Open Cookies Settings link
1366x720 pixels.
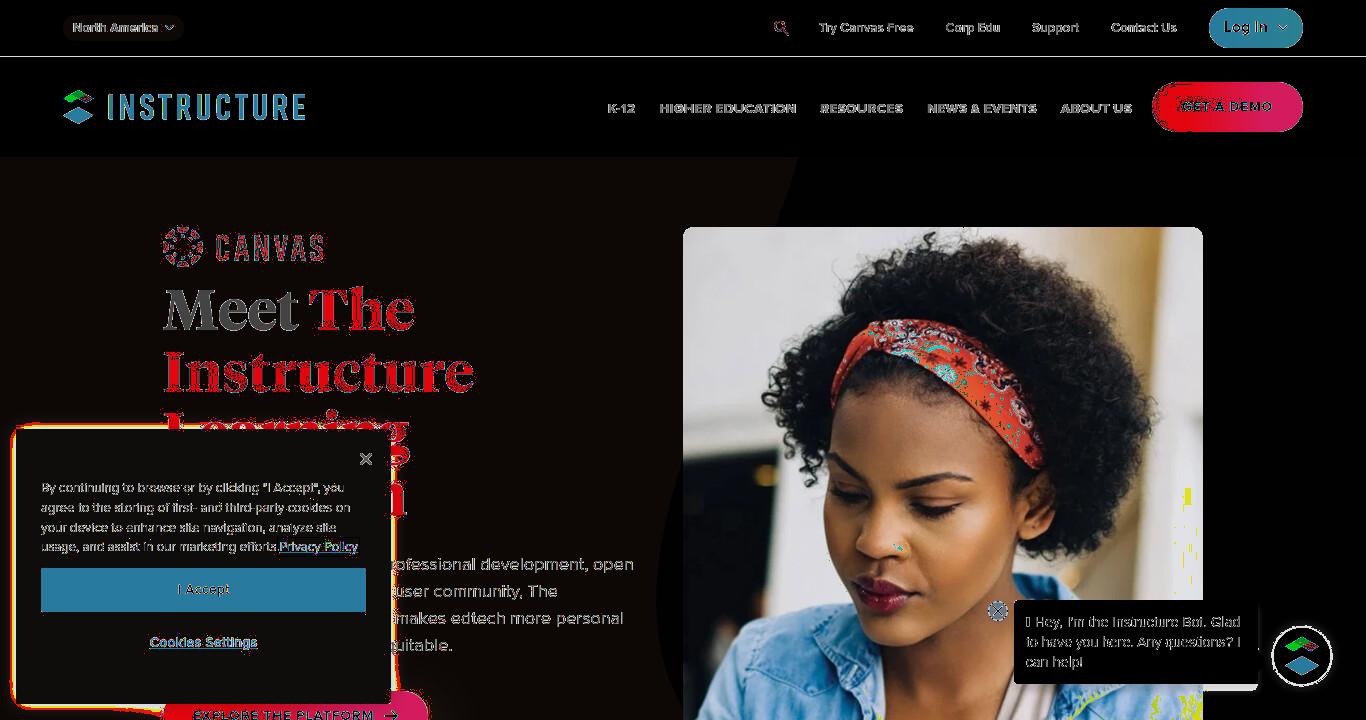point(203,642)
